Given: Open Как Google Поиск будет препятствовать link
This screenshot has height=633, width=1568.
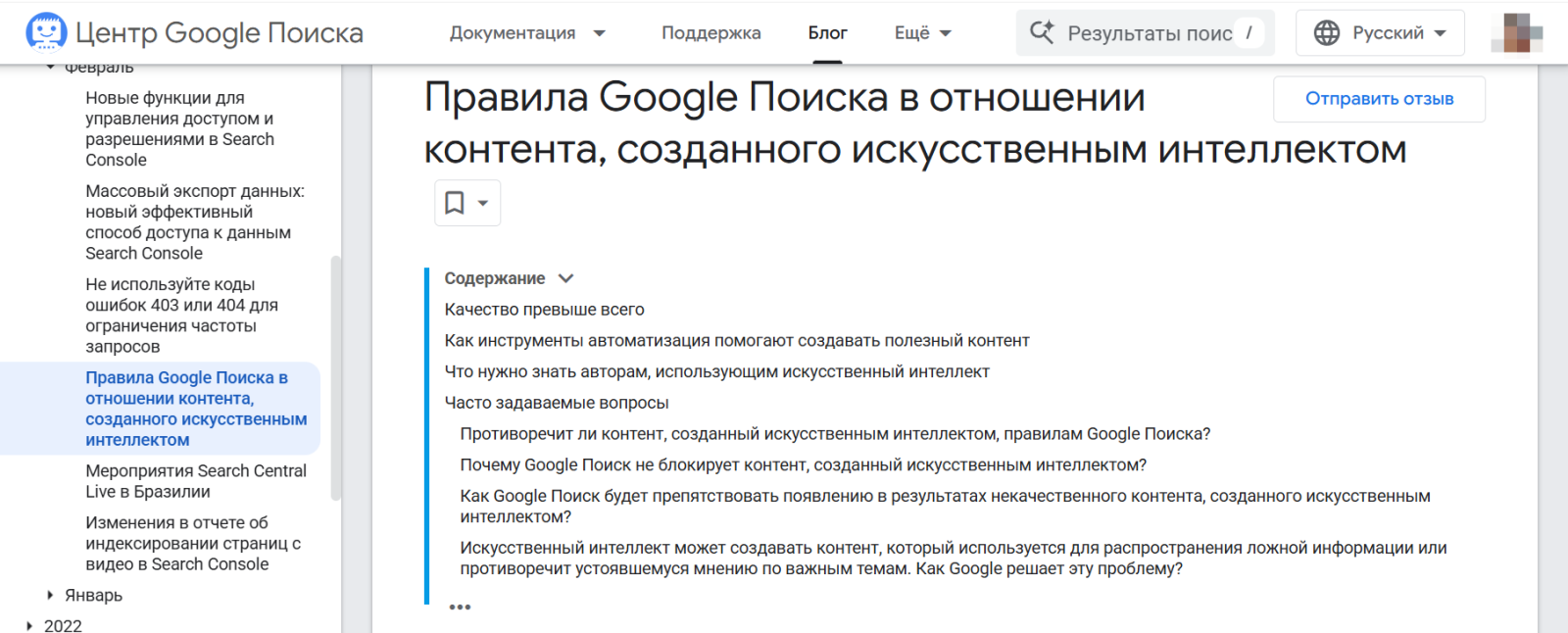Looking at the screenshot, I should (945, 507).
